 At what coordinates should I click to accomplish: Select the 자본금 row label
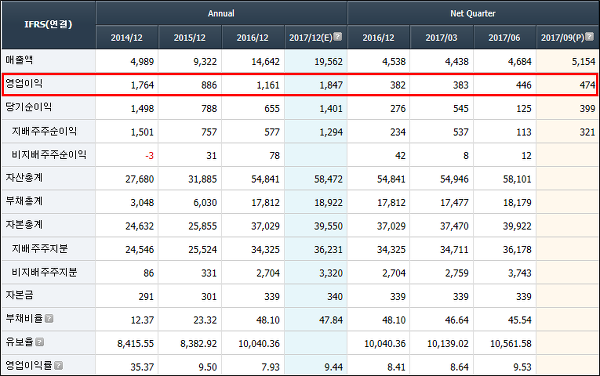tap(19, 295)
